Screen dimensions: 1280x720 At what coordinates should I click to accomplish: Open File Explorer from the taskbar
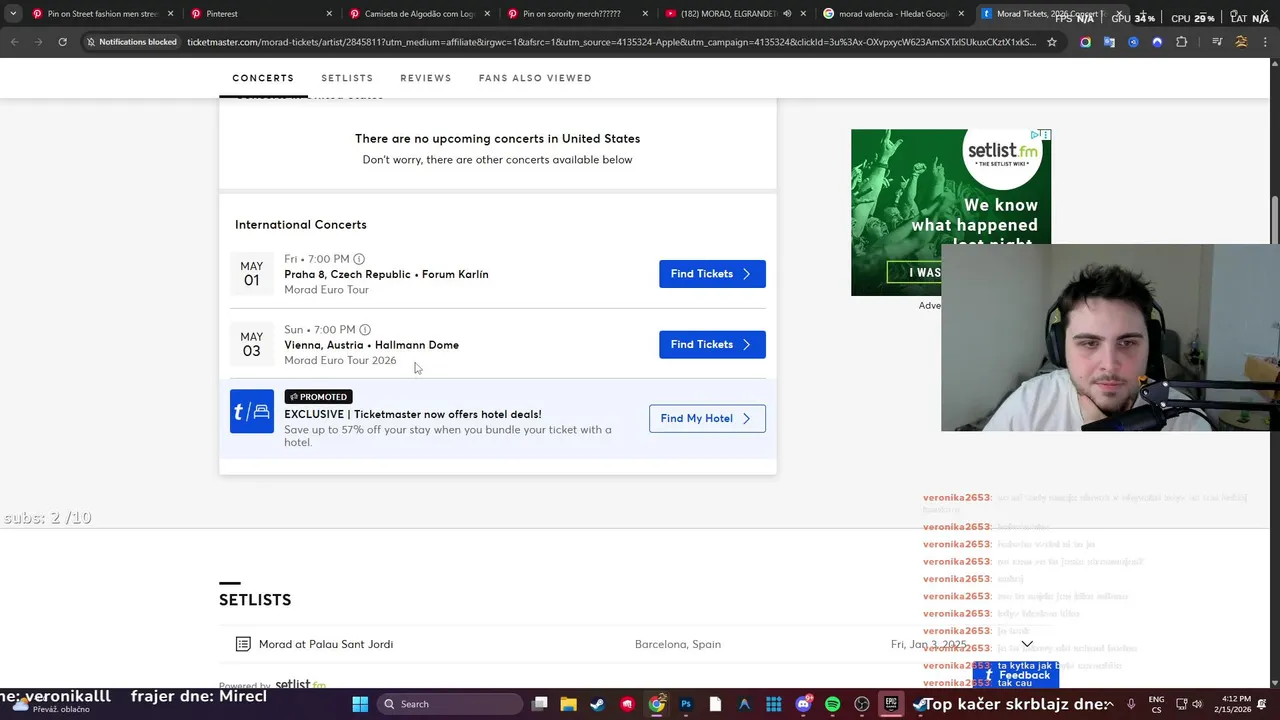568,704
